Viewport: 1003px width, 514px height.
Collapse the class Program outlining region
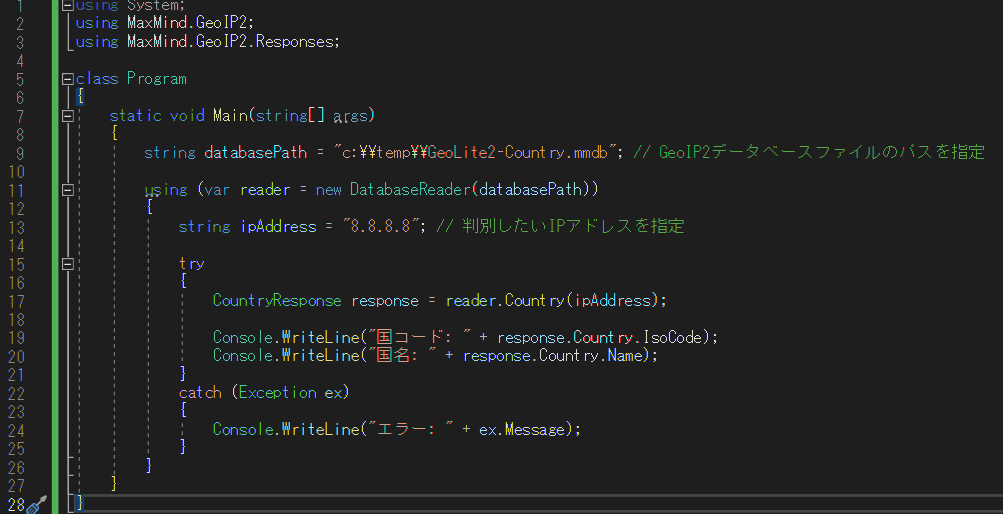[68, 79]
